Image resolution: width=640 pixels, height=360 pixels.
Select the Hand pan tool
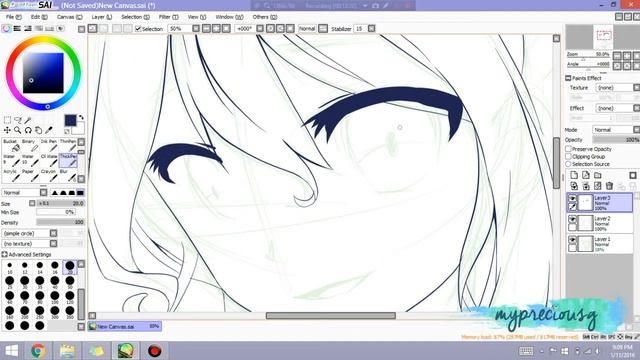38,130
